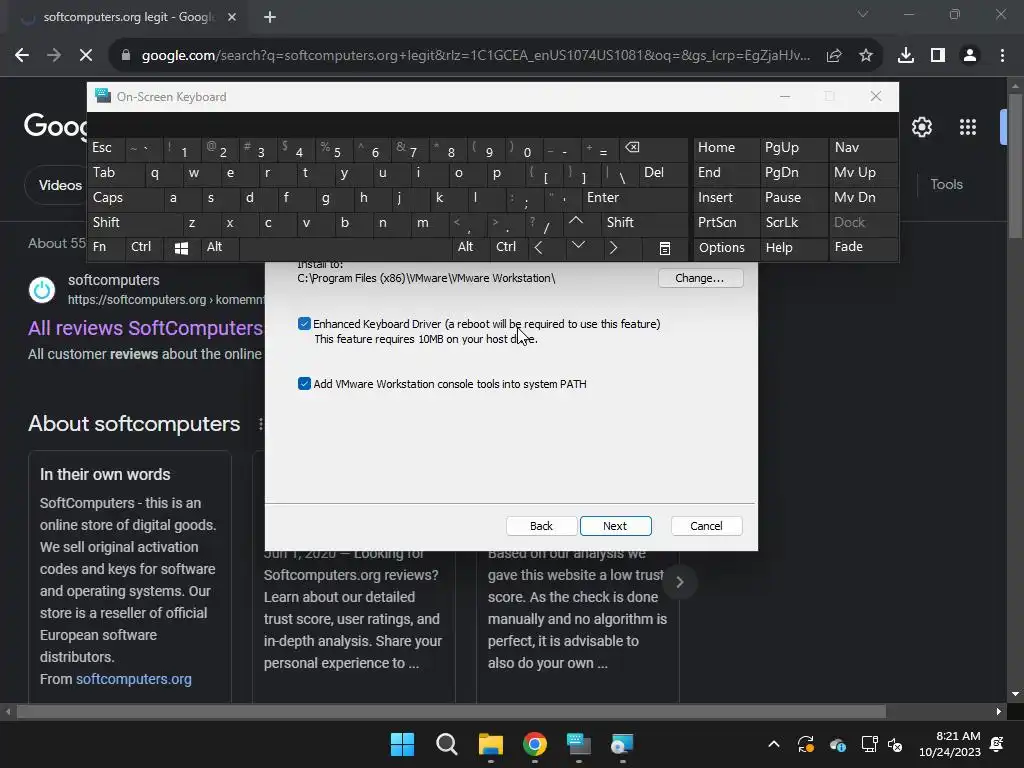
Task: Click Mv Up on On-Screen Keyboard
Action: pos(863,173)
